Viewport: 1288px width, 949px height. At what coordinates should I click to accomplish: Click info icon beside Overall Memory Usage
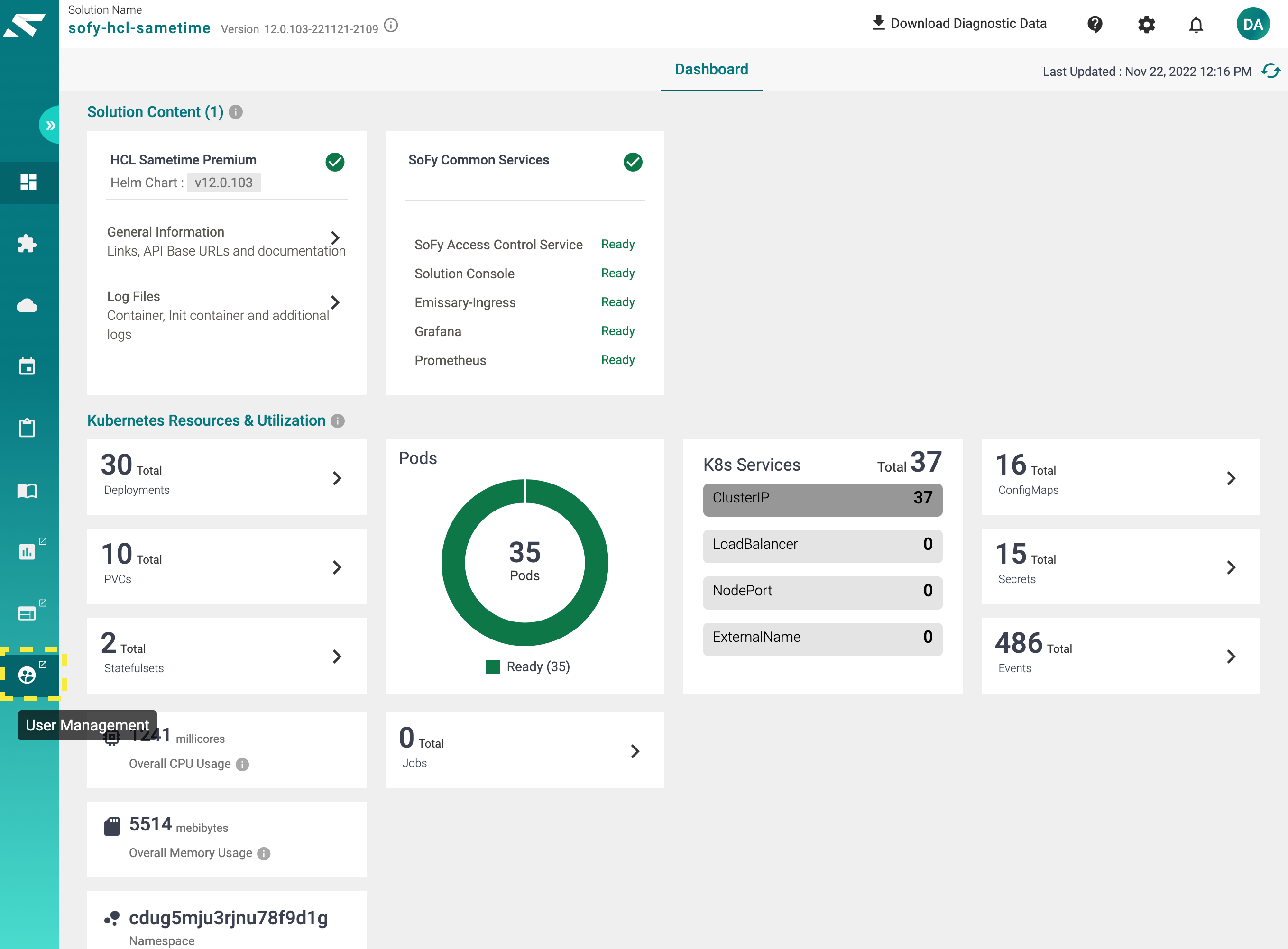click(263, 854)
